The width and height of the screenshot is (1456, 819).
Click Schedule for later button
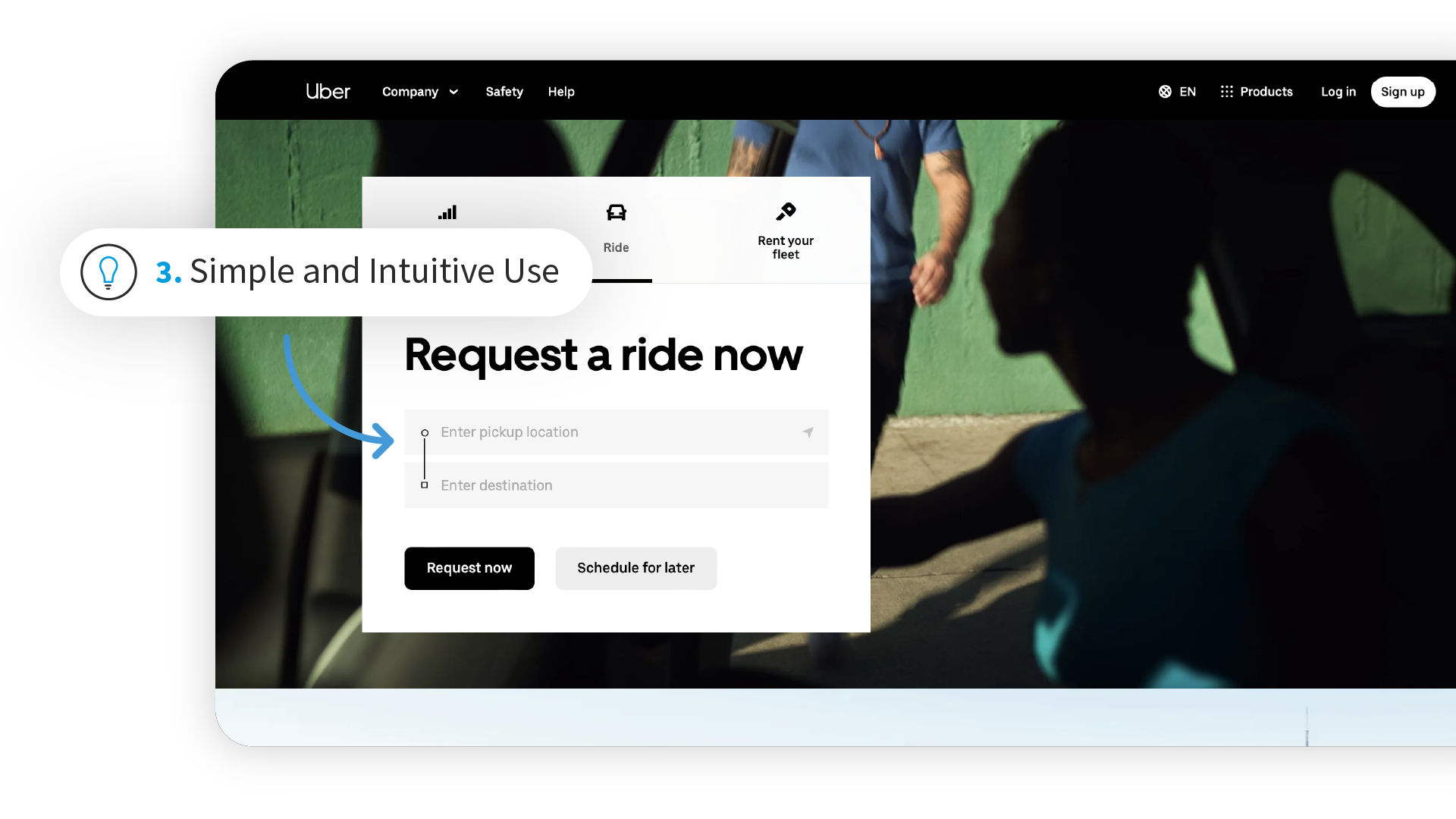[636, 568]
